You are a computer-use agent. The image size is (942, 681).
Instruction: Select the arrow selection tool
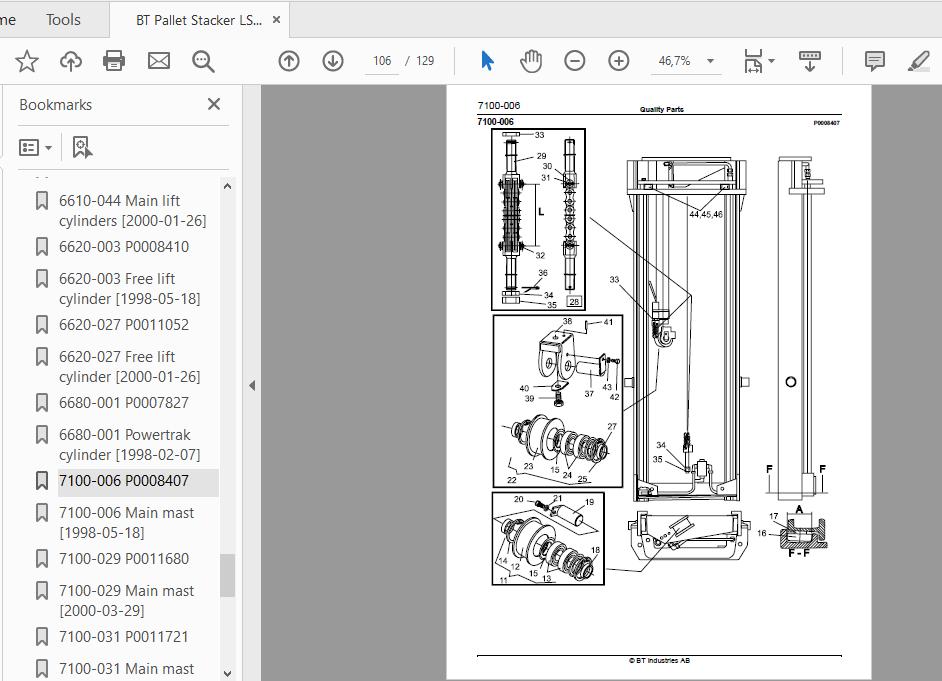click(487, 62)
